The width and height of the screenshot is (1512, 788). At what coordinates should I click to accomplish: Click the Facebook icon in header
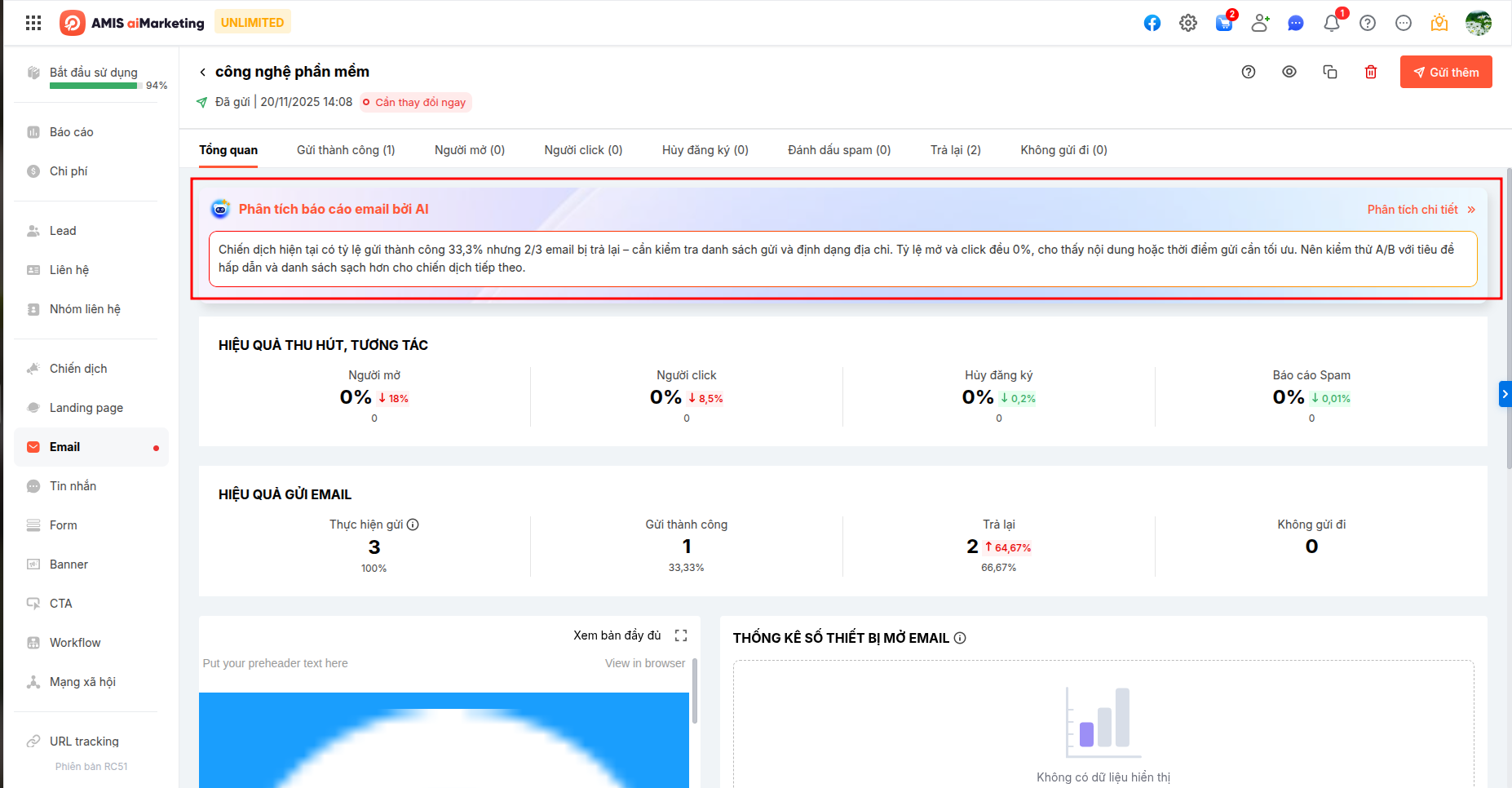1152,23
